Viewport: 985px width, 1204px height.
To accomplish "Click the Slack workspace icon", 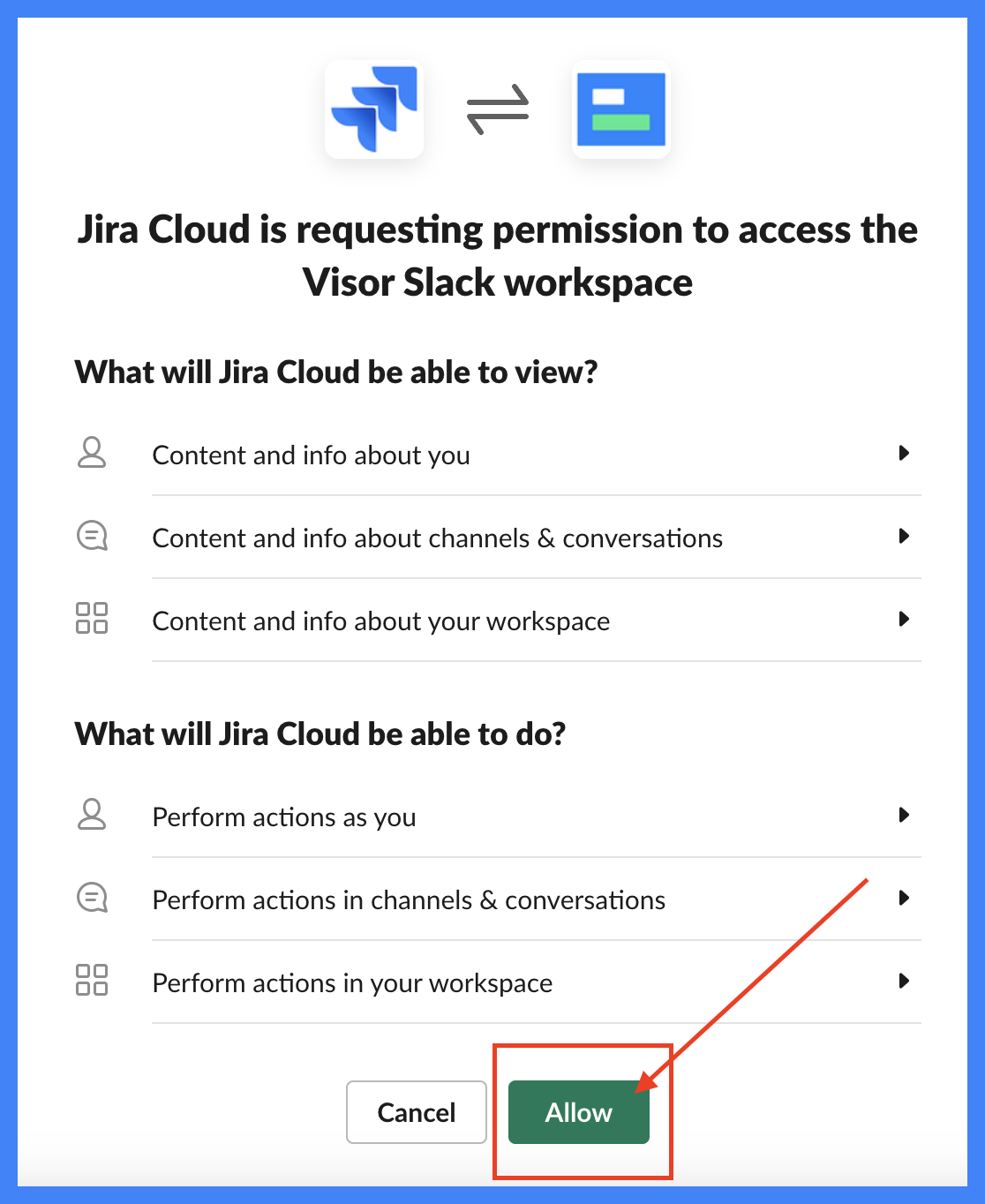I will click(x=621, y=109).
